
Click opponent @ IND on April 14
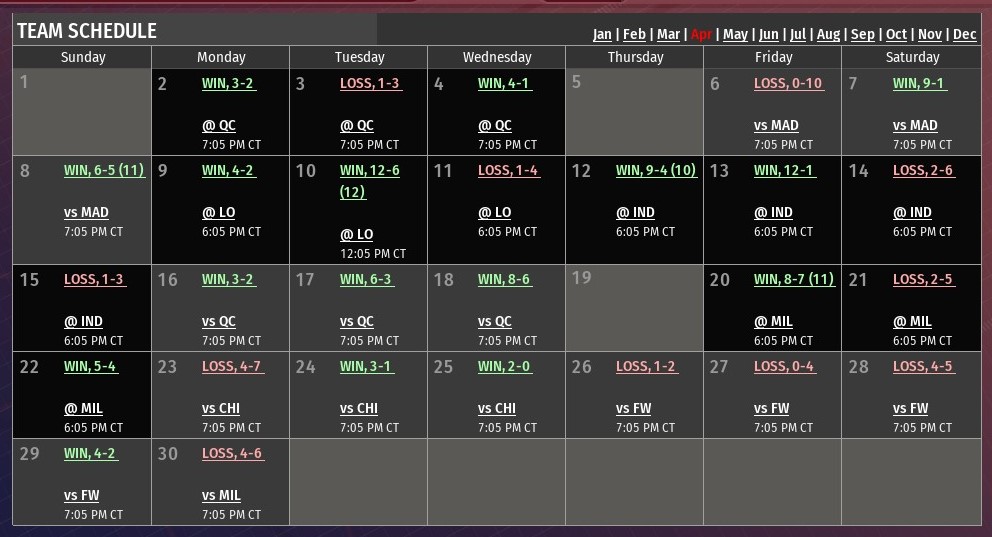[x=912, y=213]
